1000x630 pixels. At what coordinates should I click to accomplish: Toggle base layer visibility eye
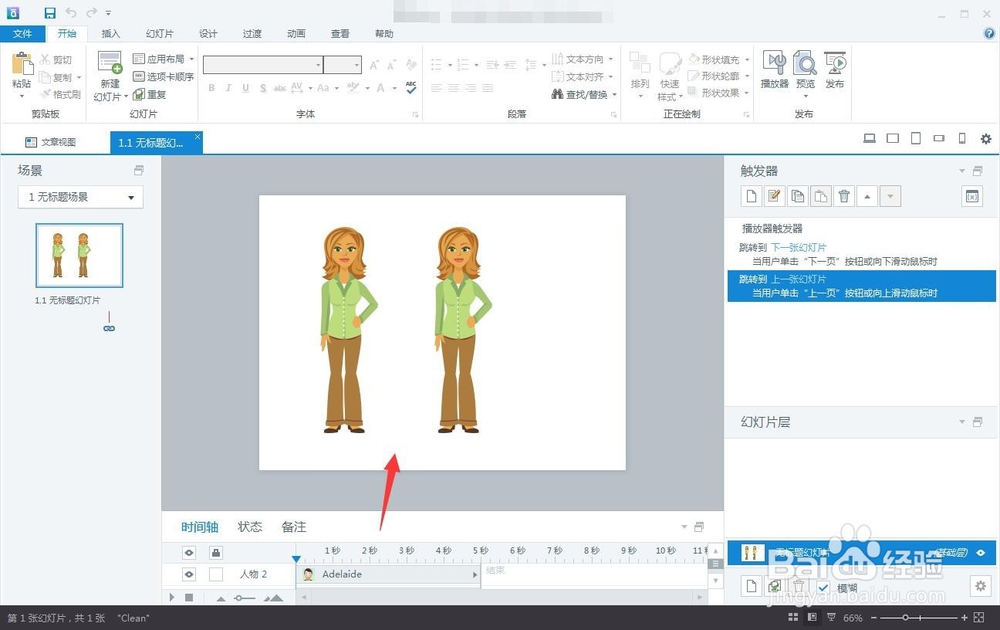point(981,553)
